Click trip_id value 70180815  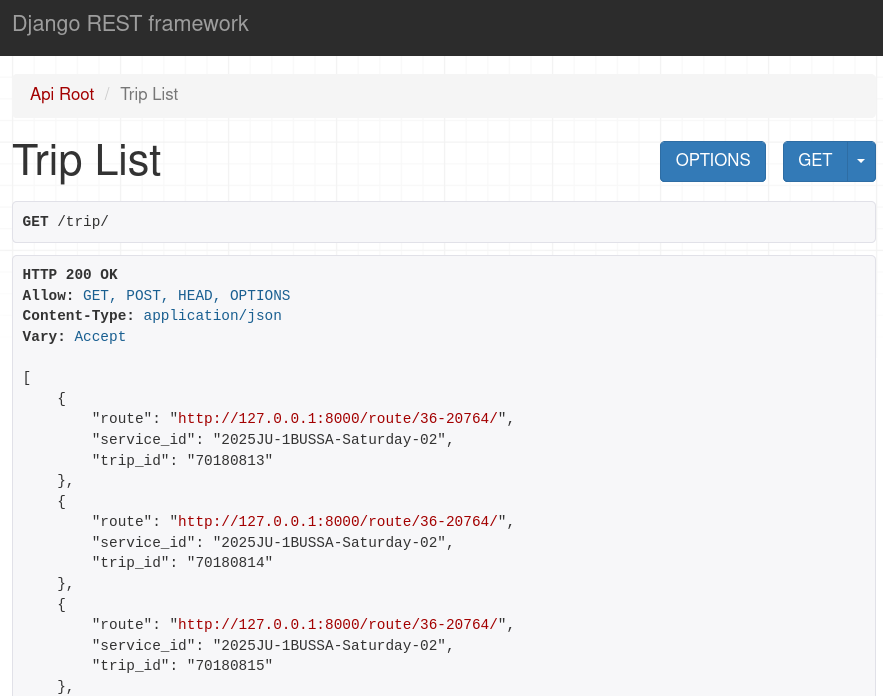(x=229, y=665)
